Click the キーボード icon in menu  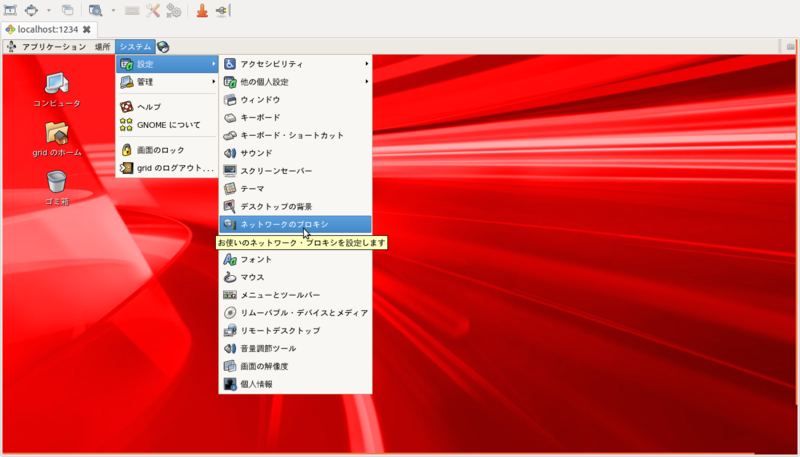coord(230,117)
